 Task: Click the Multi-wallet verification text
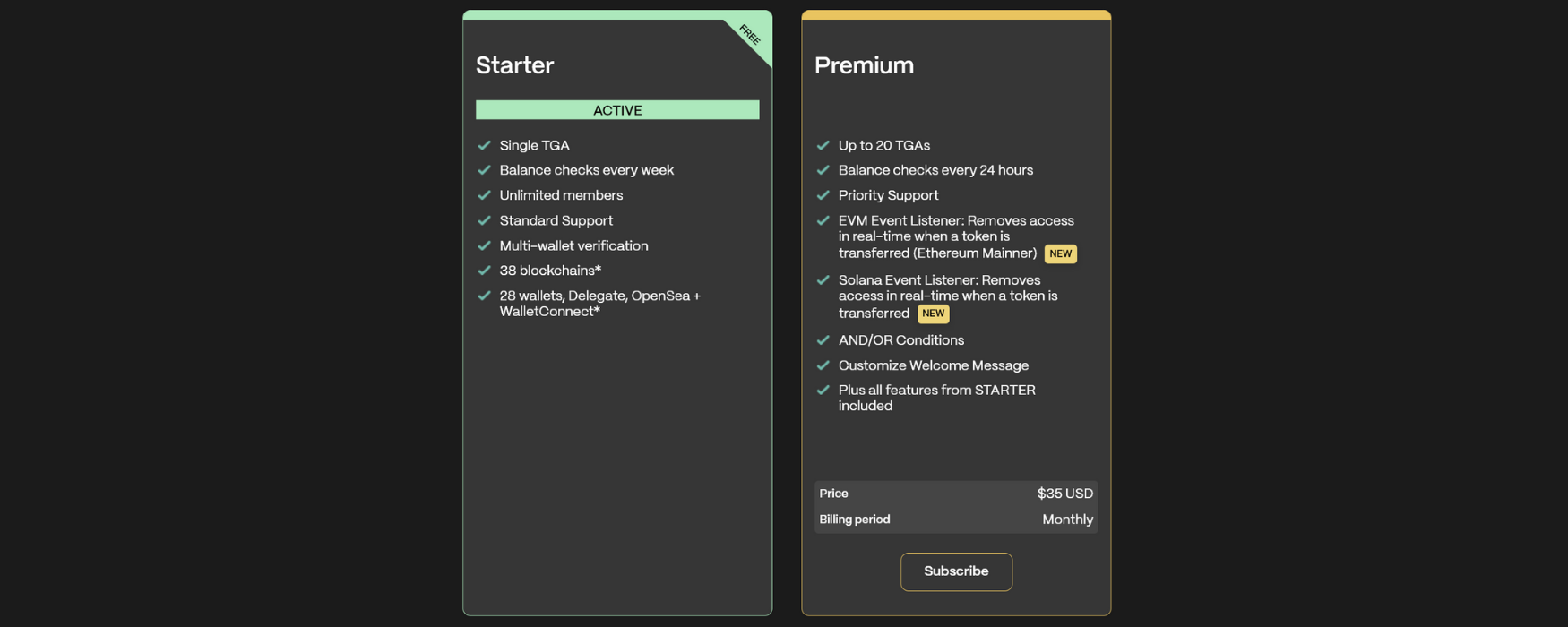coord(573,245)
